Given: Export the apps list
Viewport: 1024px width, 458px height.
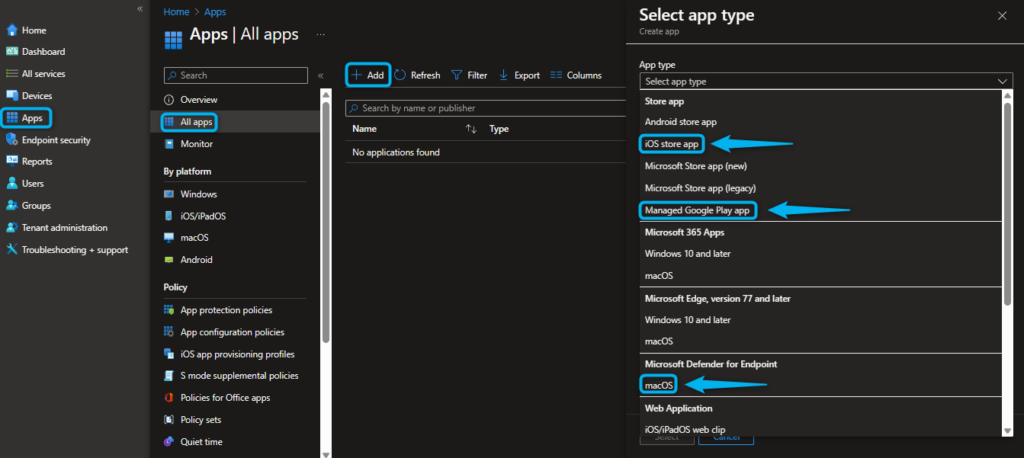Looking at the screenshot, I should point(519,75).
